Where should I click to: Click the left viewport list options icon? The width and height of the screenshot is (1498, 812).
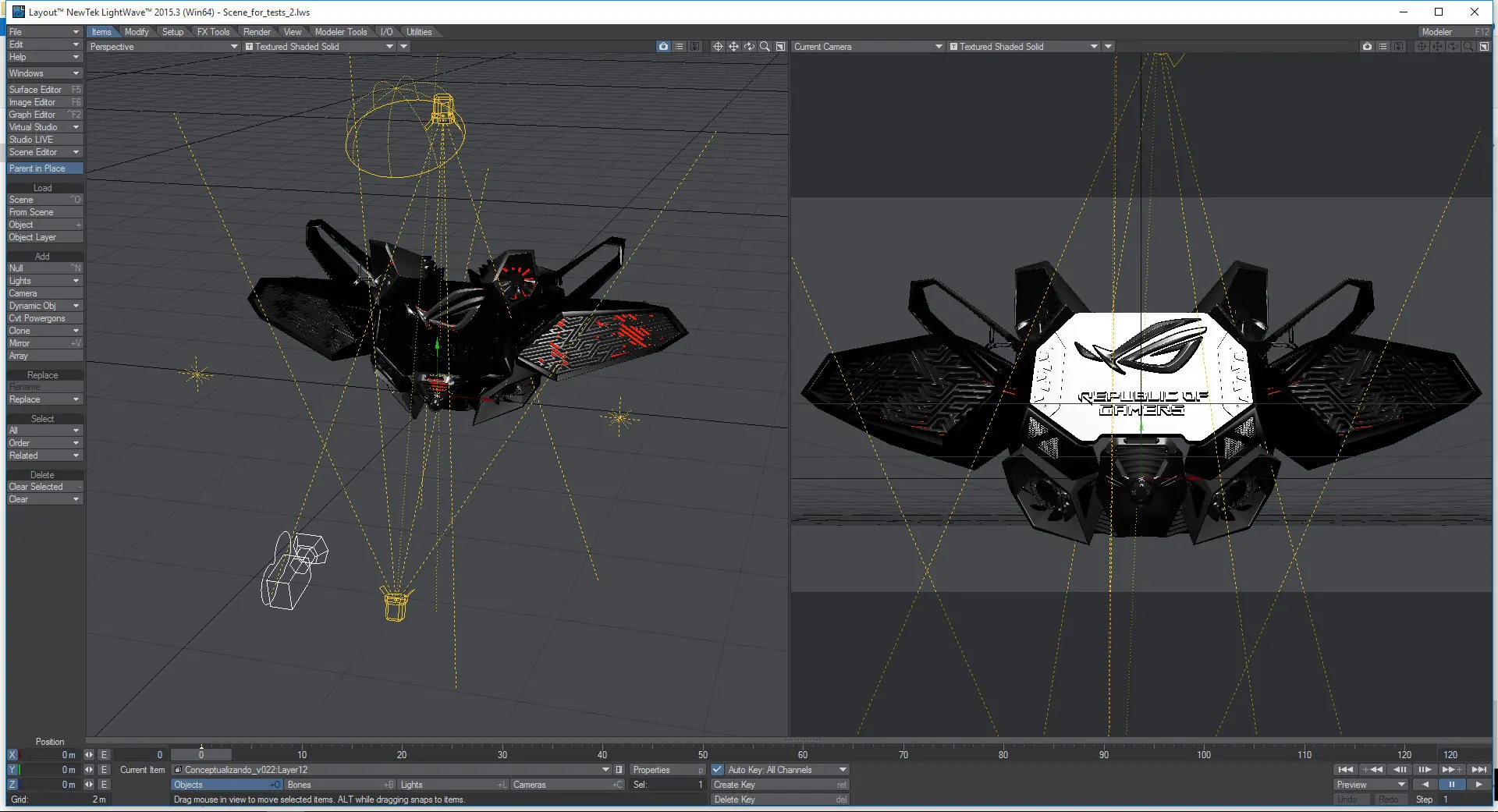pos(679,47)
